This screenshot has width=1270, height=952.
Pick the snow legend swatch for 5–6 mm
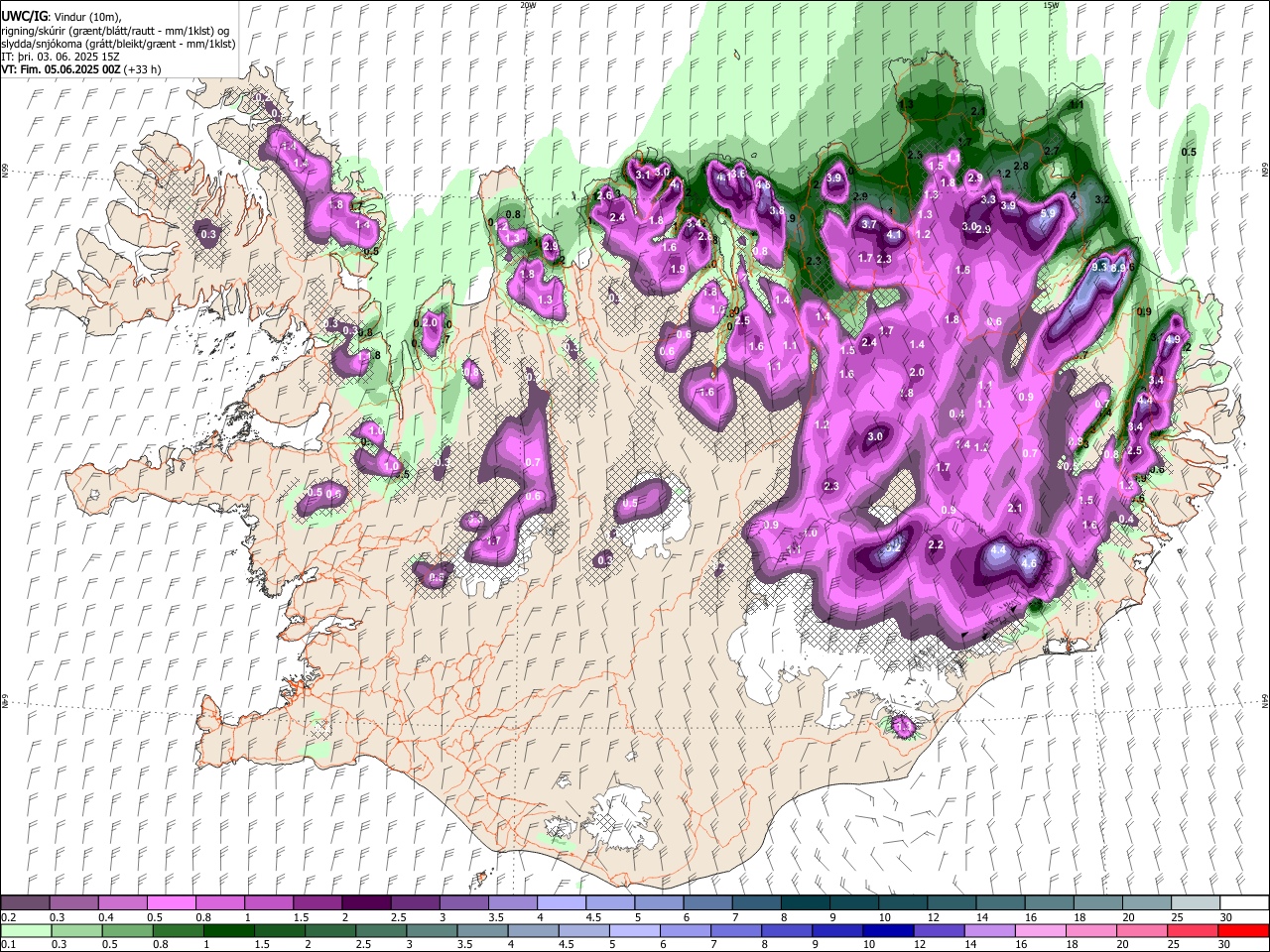click(658, 902)
